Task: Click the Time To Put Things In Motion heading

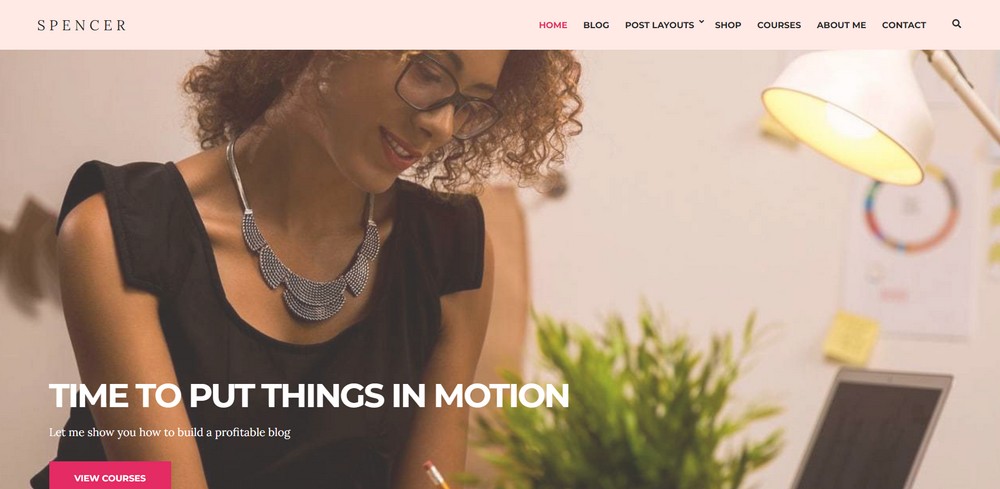Action: pos(309,395)
